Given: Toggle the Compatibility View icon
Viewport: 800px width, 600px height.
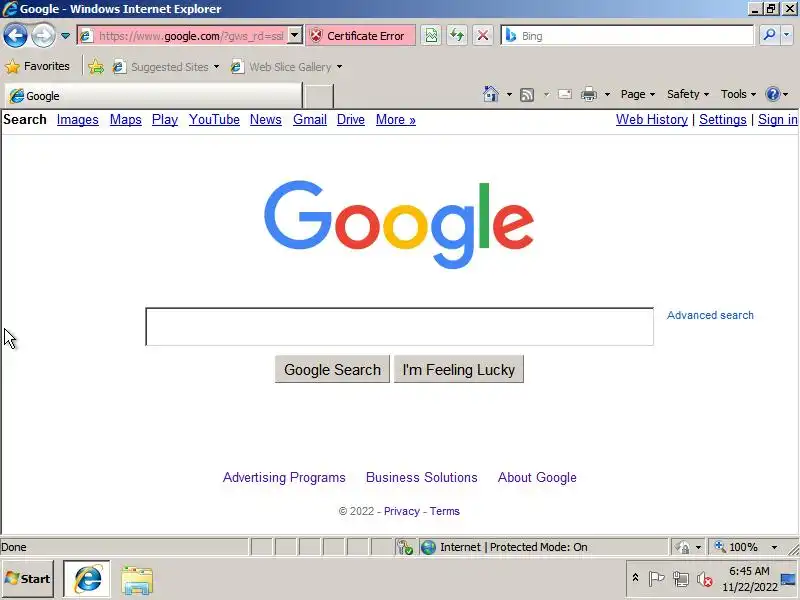Looking at the screenshot, I should point(431,36).
